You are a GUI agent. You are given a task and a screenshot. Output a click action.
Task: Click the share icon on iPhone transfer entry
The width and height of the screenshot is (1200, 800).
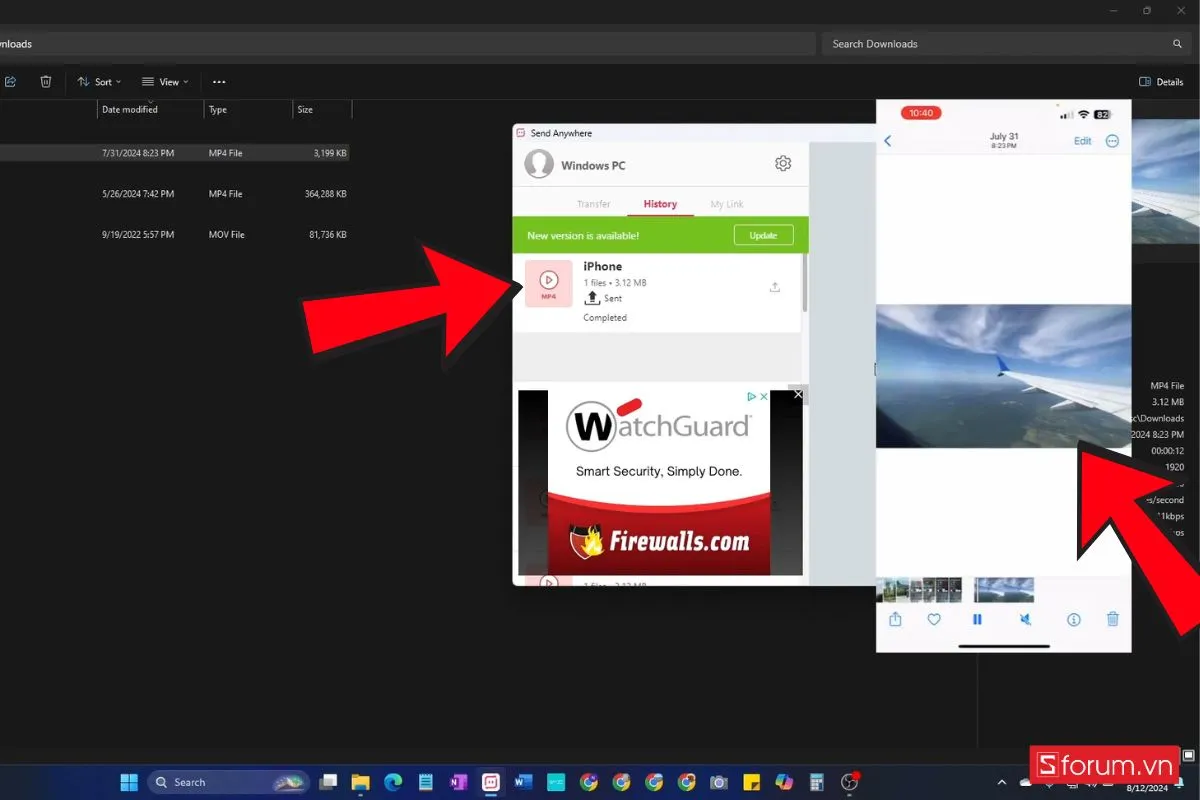coord(774,287)
